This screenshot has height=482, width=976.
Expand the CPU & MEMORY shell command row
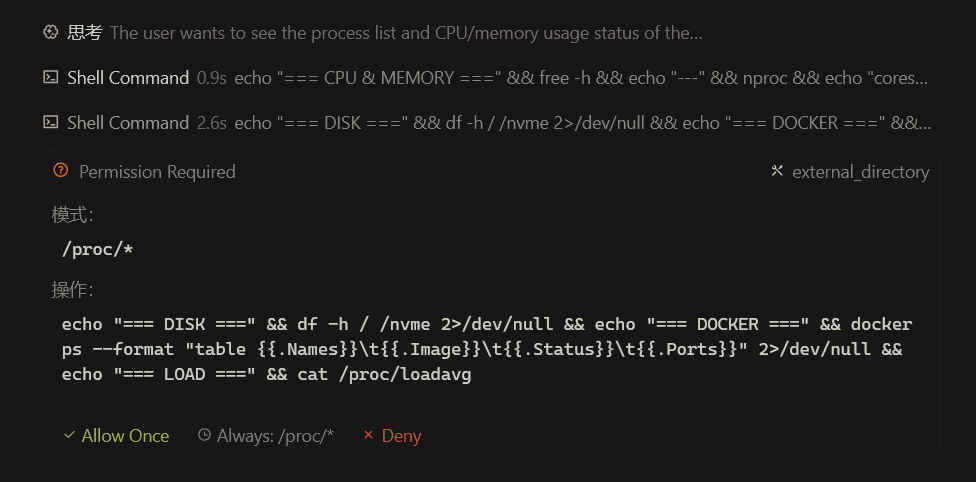tap(486, 77)
